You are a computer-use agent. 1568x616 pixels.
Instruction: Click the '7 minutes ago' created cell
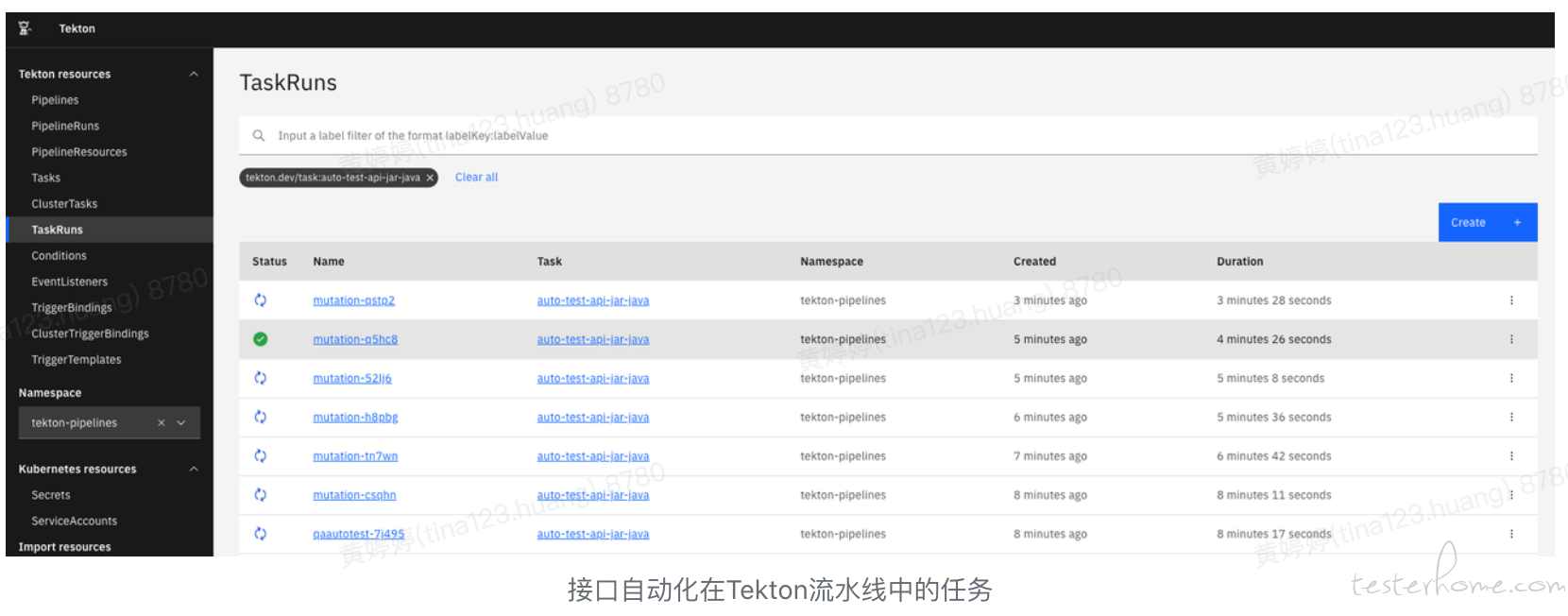(1050, 455)
